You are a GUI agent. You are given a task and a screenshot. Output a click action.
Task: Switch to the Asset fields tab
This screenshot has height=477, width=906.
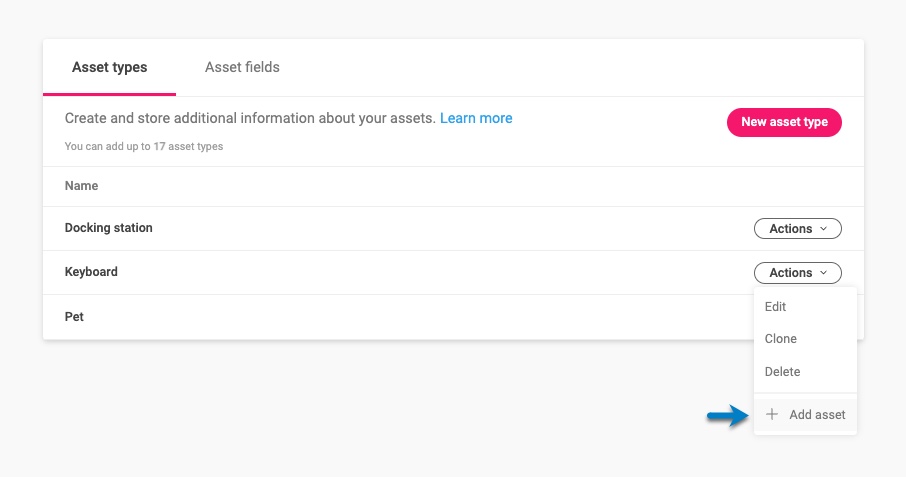coord(242,68)
